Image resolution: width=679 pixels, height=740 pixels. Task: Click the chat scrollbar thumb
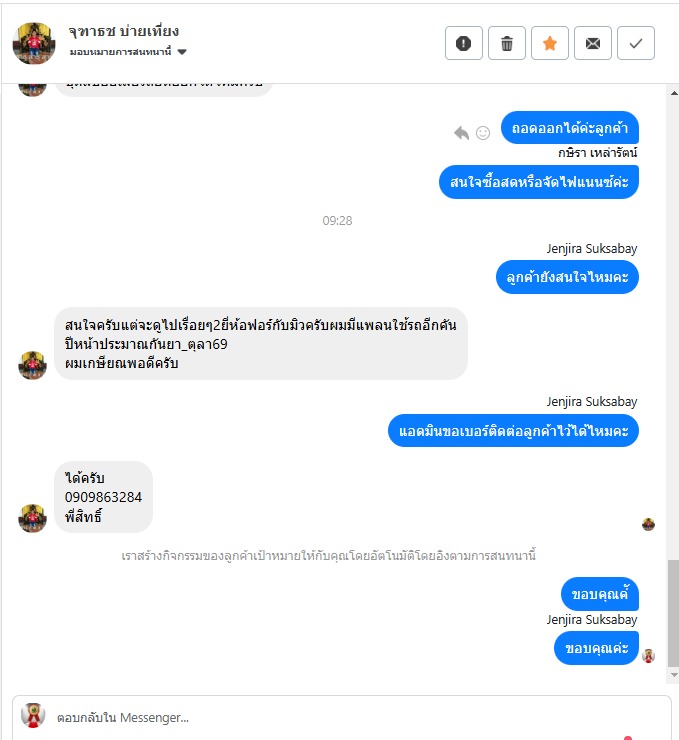[673, 613]
